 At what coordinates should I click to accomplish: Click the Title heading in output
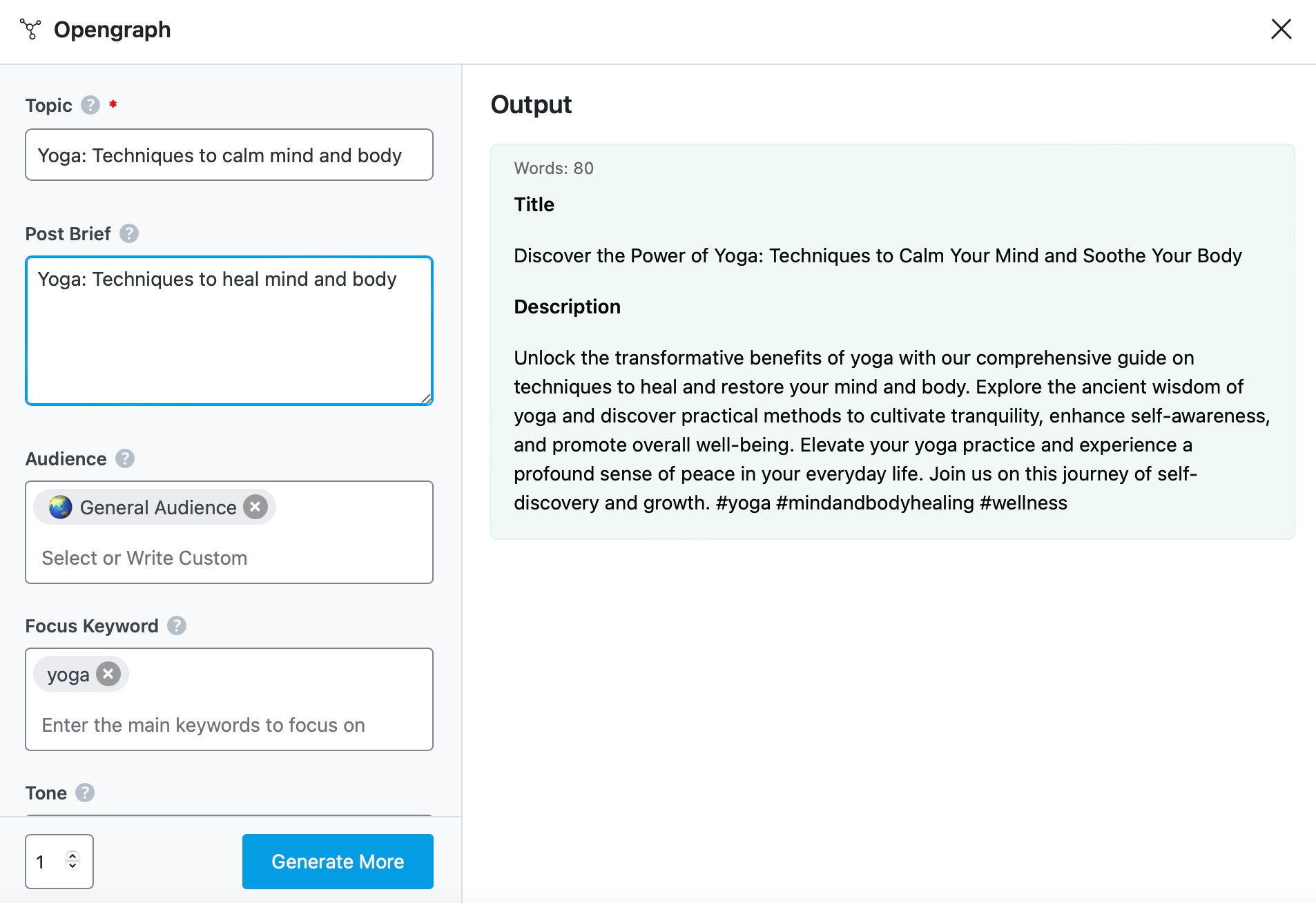pos(534,204)
